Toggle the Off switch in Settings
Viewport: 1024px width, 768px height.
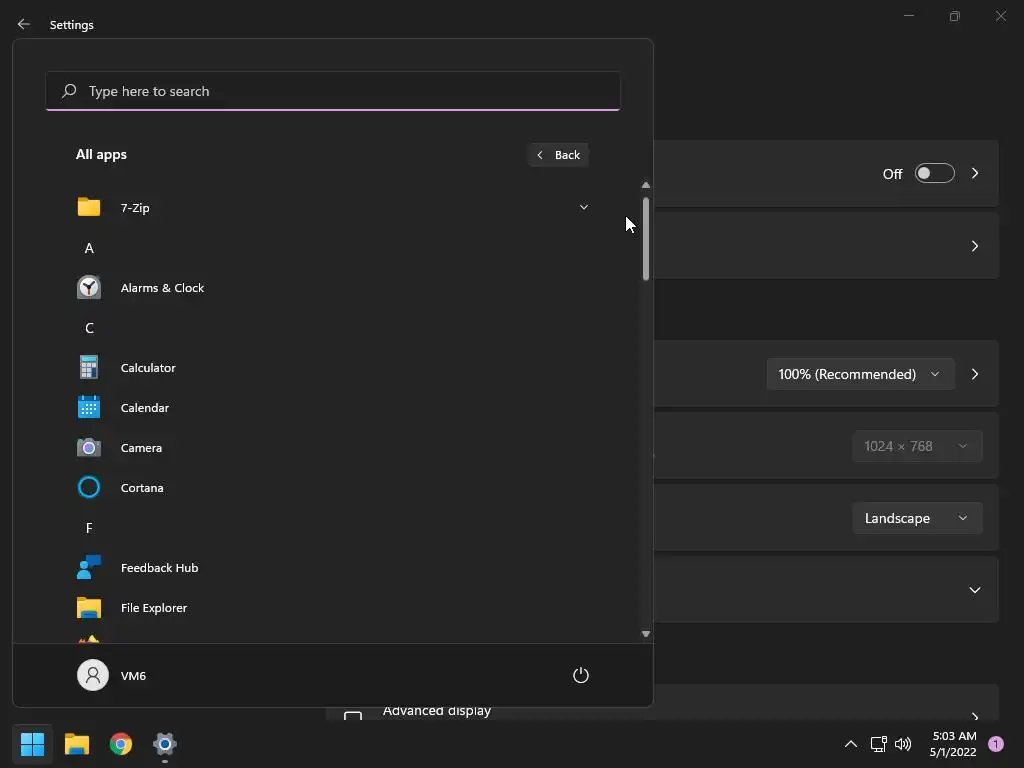click(934, 173)
